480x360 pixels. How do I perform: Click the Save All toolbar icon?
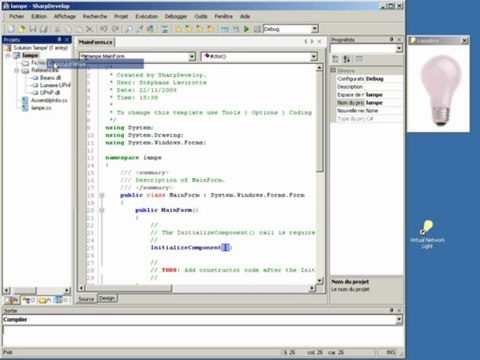pyautogui.click(x=44, y=29)
